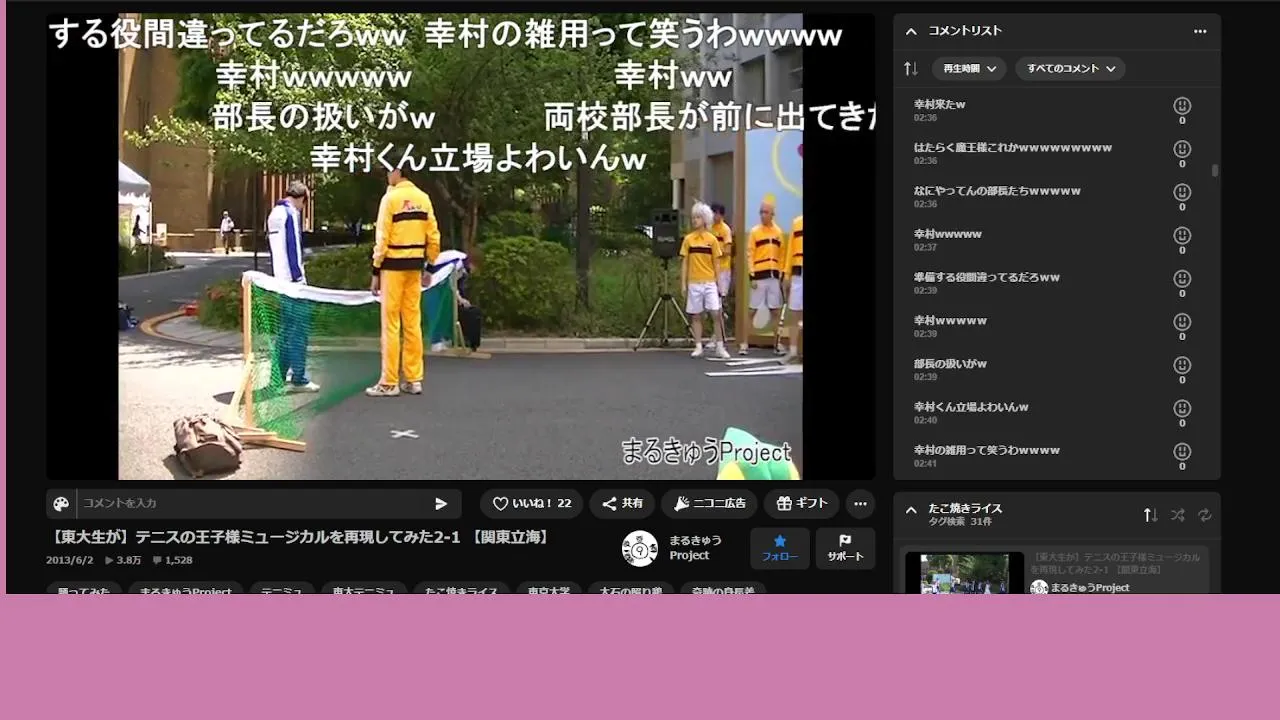This screenshot has width=1280, height=720.
Task: Click the upload date 2013/6/2
Action: click(69, 560)
